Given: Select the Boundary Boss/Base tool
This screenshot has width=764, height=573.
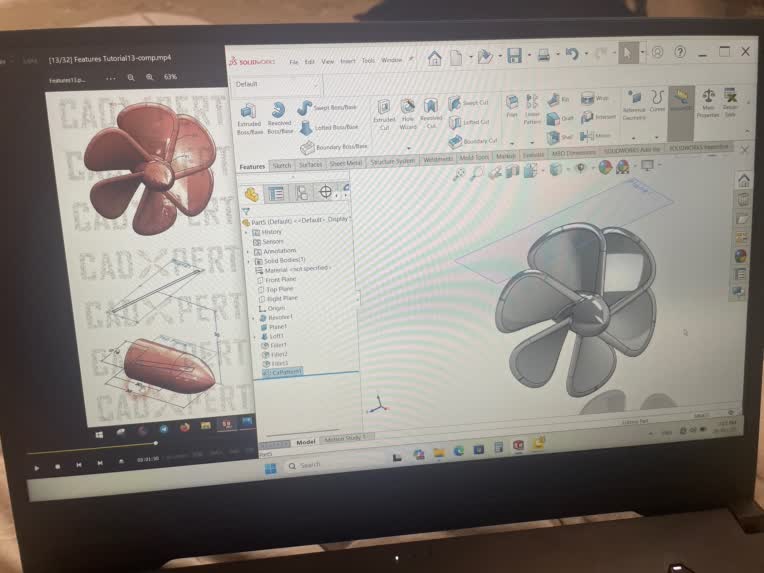Looking at the screenshot, I should pos(334,147).
